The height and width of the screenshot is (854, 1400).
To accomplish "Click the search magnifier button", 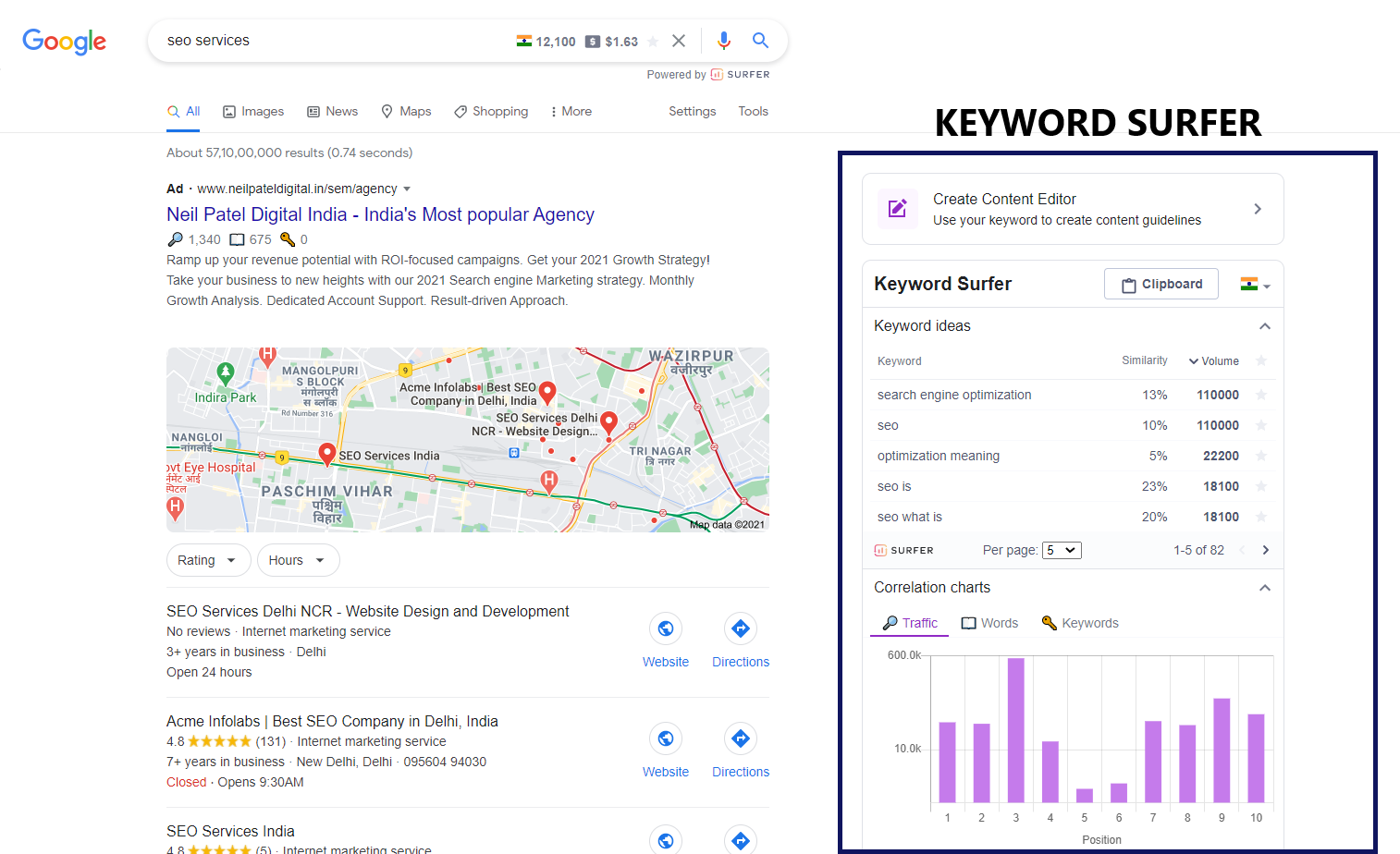I will point(760,41).
